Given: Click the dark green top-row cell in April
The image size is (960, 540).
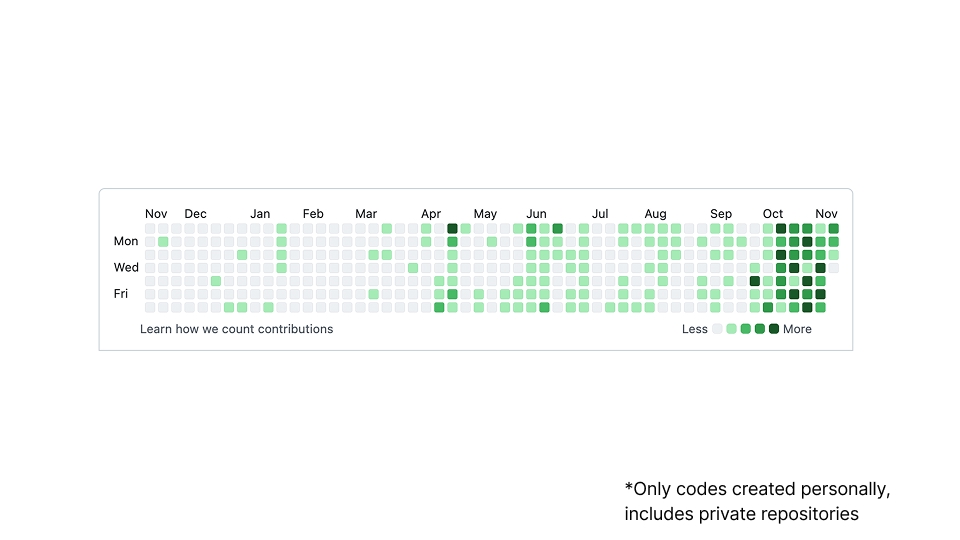Looking at the screenshot, I should (x=452, y=229).
